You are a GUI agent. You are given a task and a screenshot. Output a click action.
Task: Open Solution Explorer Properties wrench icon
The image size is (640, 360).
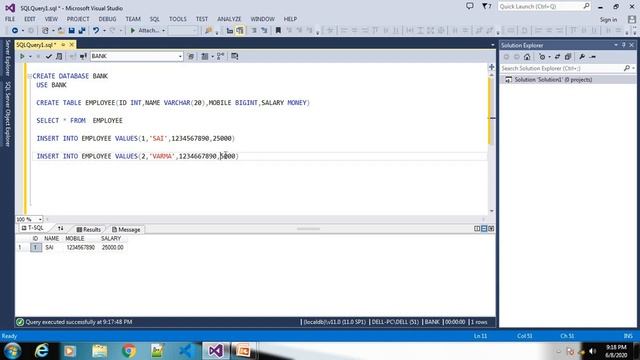pos(582,57)
